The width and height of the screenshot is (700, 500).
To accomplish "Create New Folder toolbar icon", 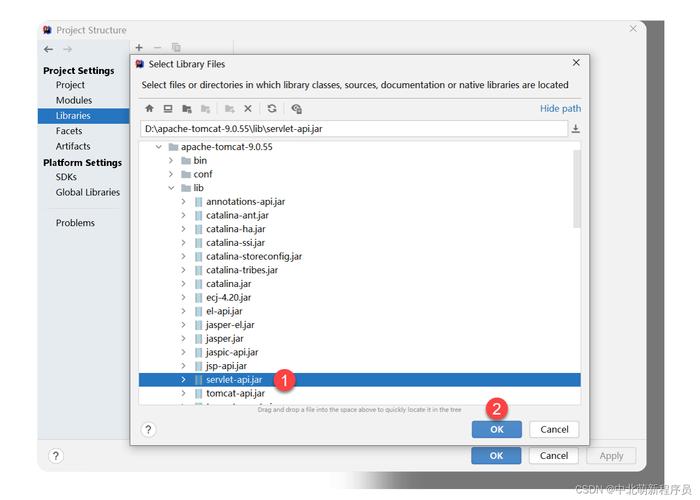I will [x=229, y=108].
